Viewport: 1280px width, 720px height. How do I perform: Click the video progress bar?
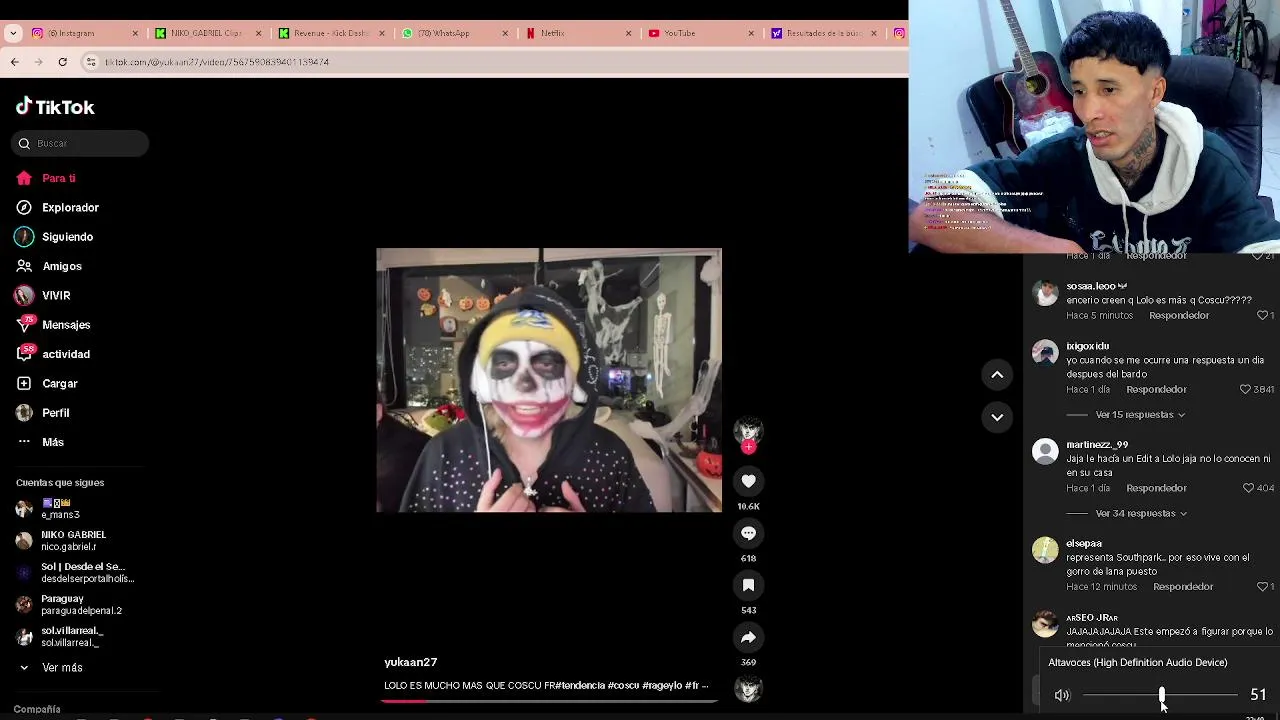[x=548, y=700]
